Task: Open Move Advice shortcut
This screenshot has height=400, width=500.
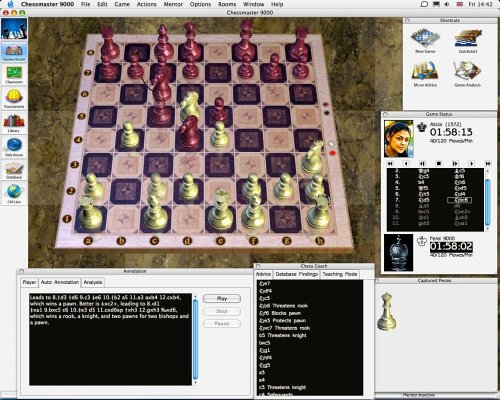Action: click(x=425, y=74)
